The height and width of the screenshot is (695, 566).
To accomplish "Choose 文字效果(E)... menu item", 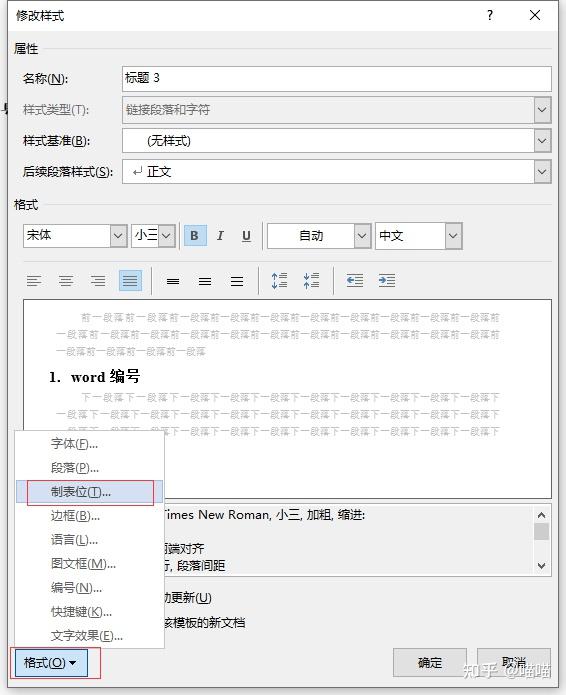I will point(90,636).
